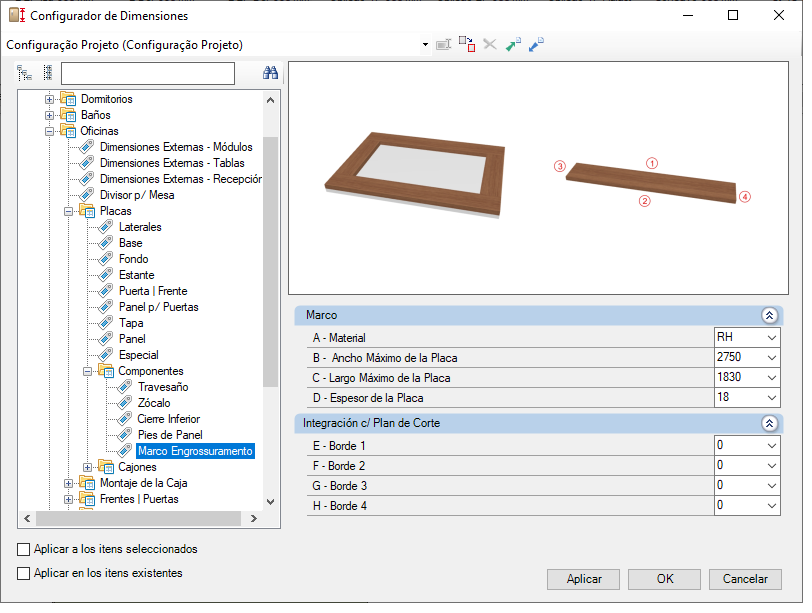Click the horizontal scroll left arrow

coord(27,518)
